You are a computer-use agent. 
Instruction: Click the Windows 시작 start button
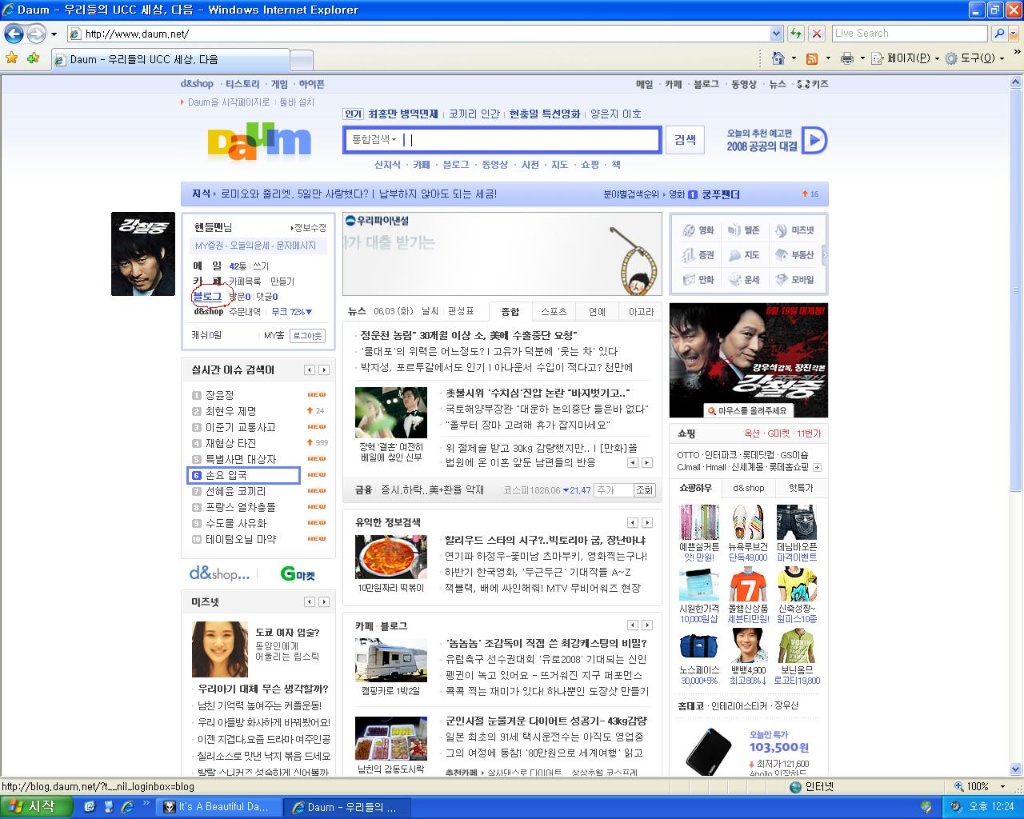(x=36, y=807)
